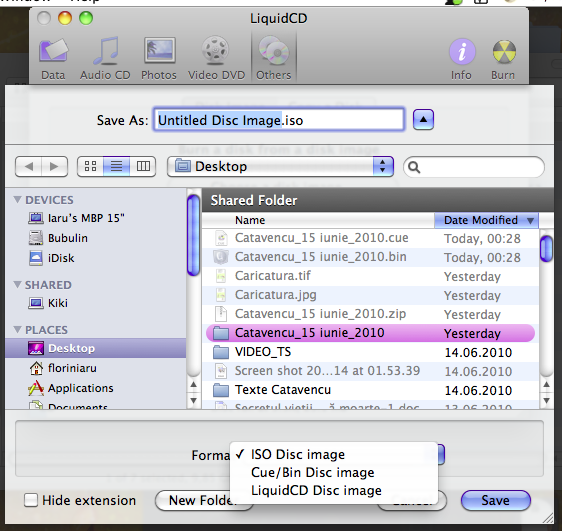Select Iaru's MBP 15" in sidebar
This screenshot has height=531, width=562.
(x=96, y=218)
